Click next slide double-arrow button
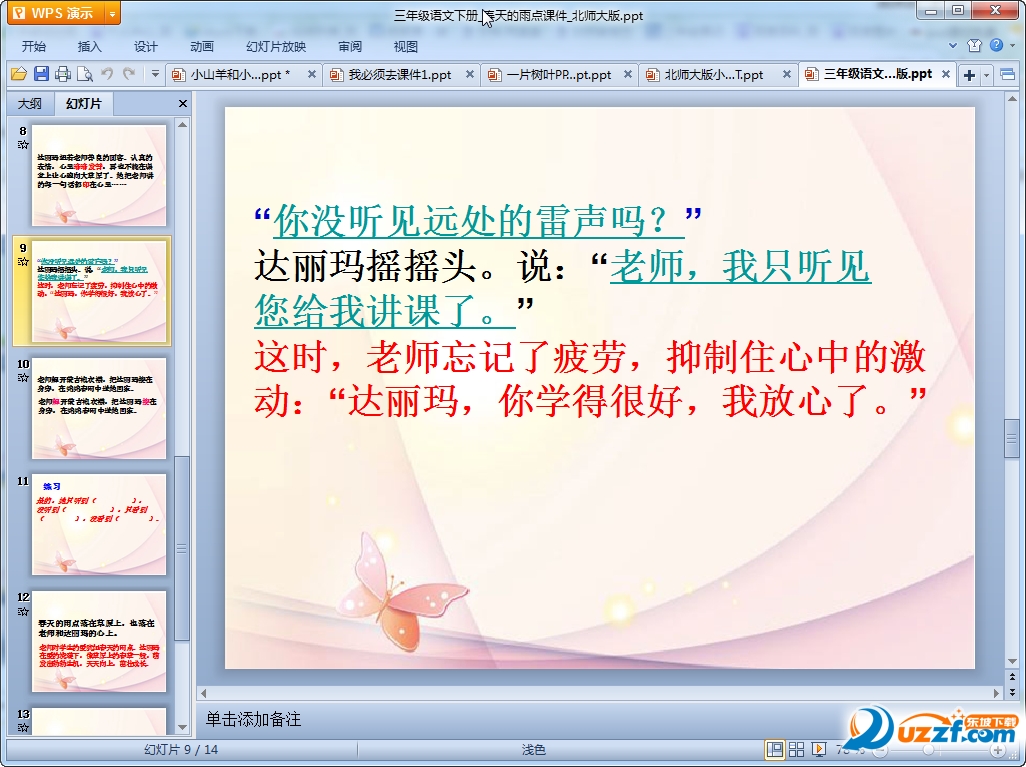The image size is (1026, 767). pyautogui.click(x=1012, y=692)
